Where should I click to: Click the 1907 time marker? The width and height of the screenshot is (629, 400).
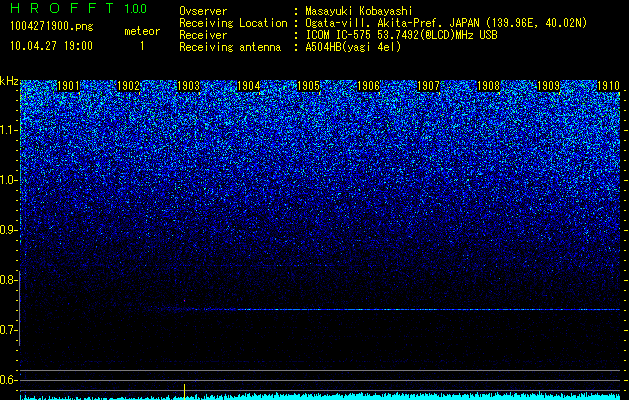pyautogui.click(x=428, y=86)
